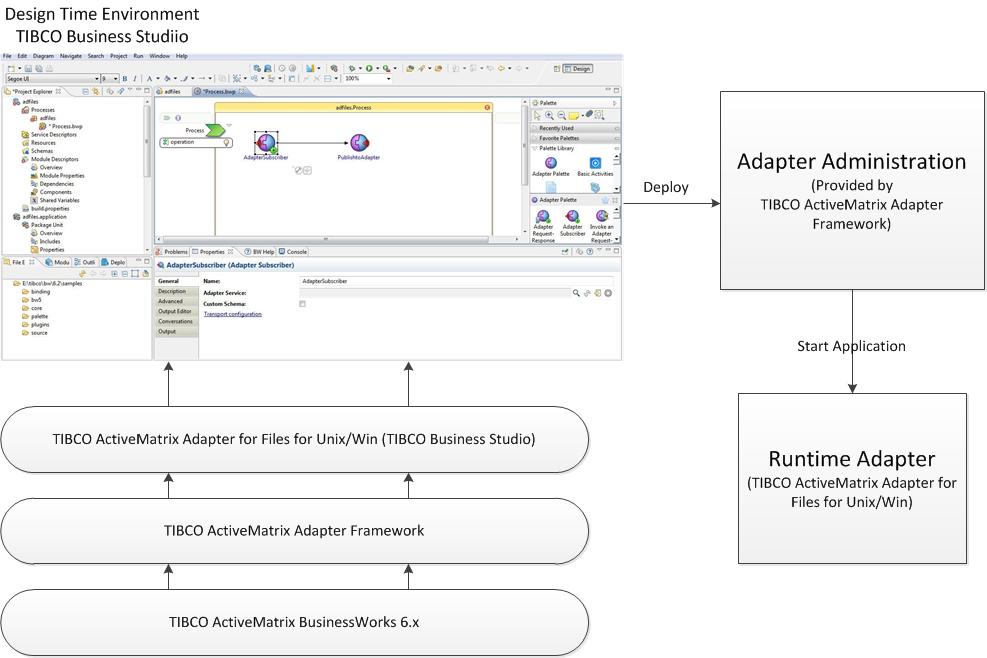Screen dimensions: 987x658
Task: Open the Console tab
Action: (x=293, y=252)
